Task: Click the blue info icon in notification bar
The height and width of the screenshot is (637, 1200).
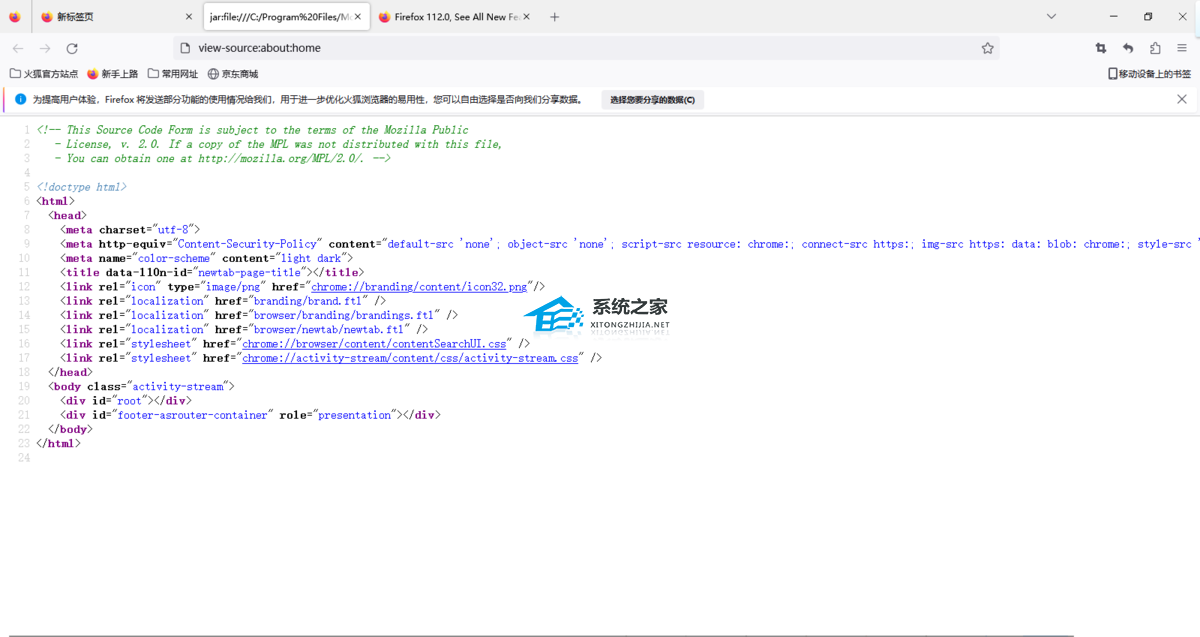Action: pos(20,99)
